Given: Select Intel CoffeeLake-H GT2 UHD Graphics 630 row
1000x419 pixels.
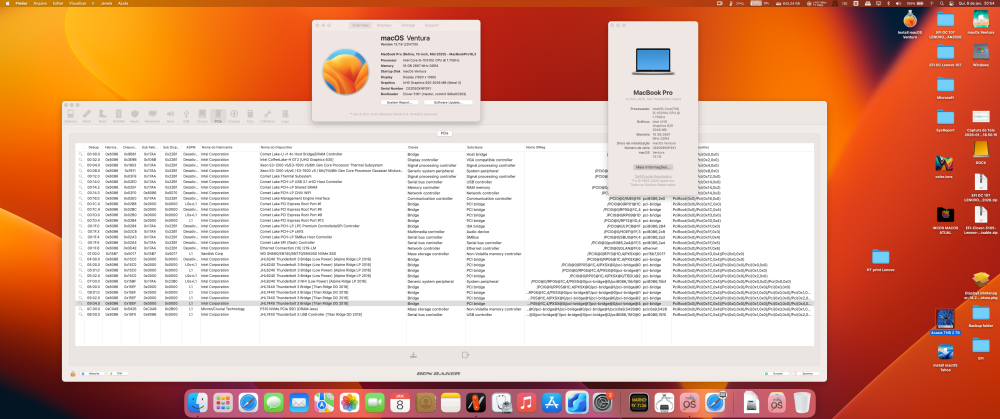Looking at the screenshot, I should (x=445, y=159).
